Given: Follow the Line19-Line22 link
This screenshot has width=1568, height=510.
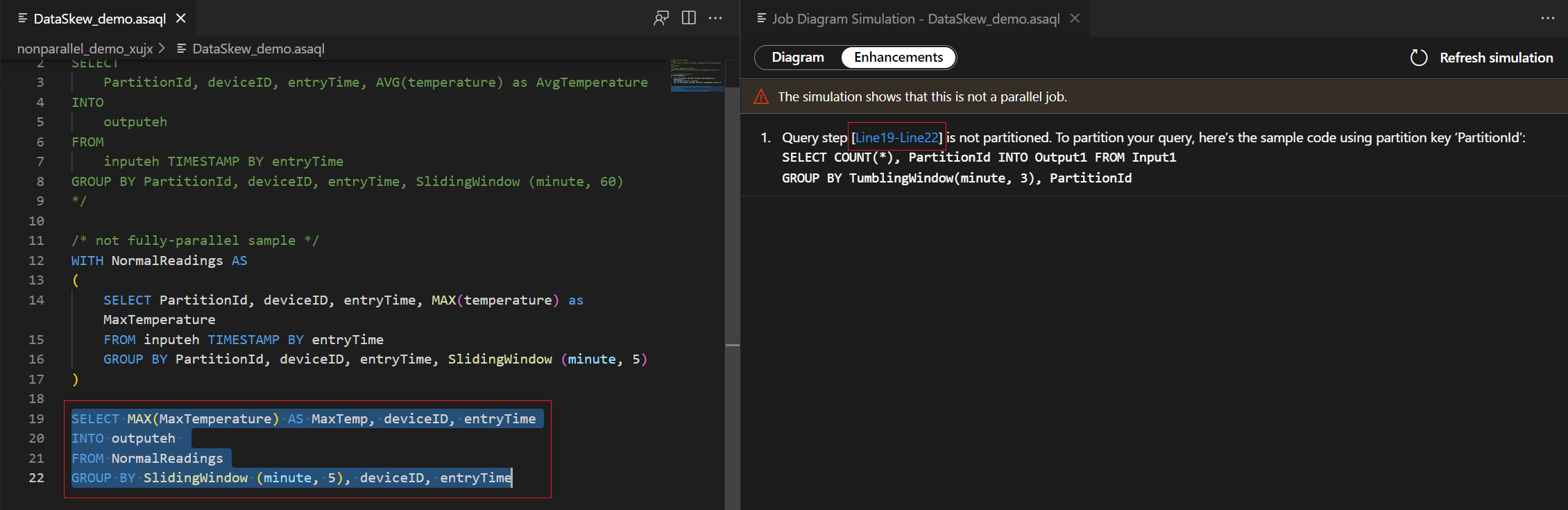Looking at the screenshot, I should [896, 137].
